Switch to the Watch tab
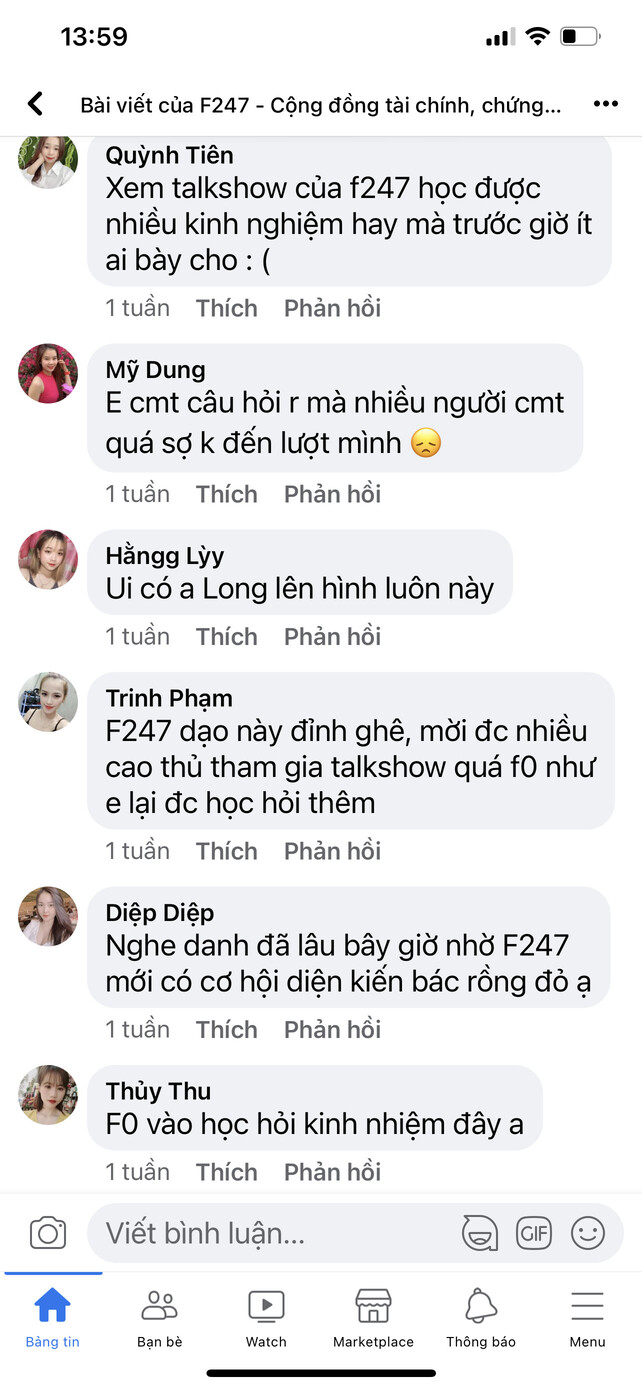This screenshot has height=1389, width=642. [x=266, y=1318]
